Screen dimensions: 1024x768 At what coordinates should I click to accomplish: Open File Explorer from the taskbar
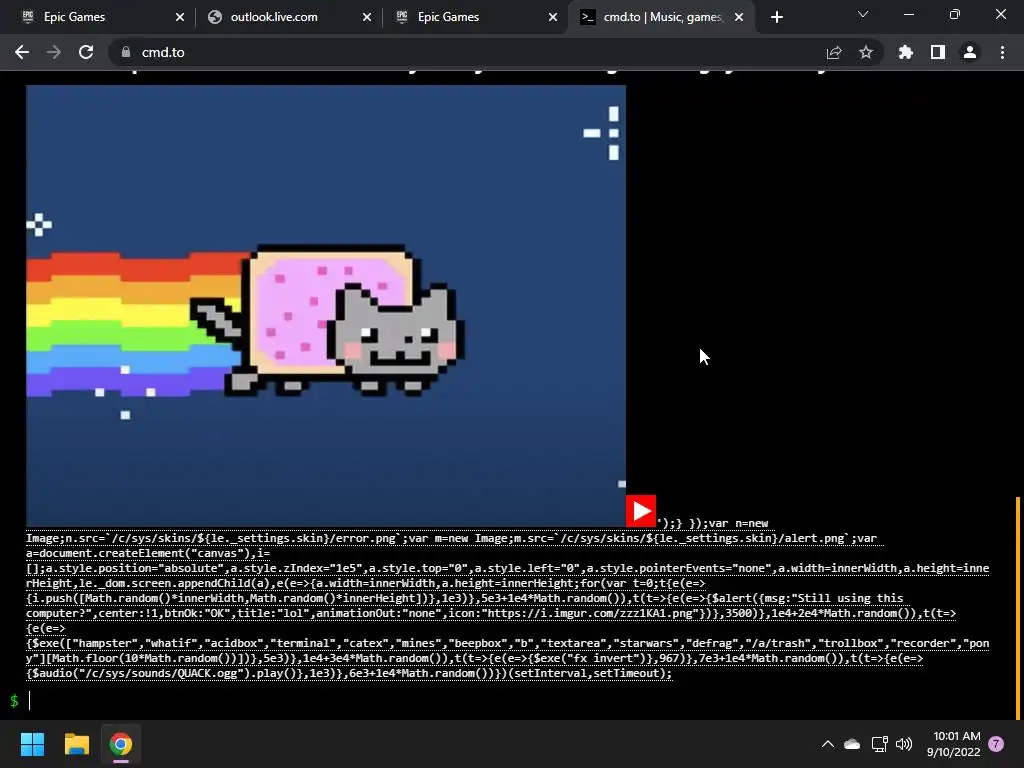76,744
